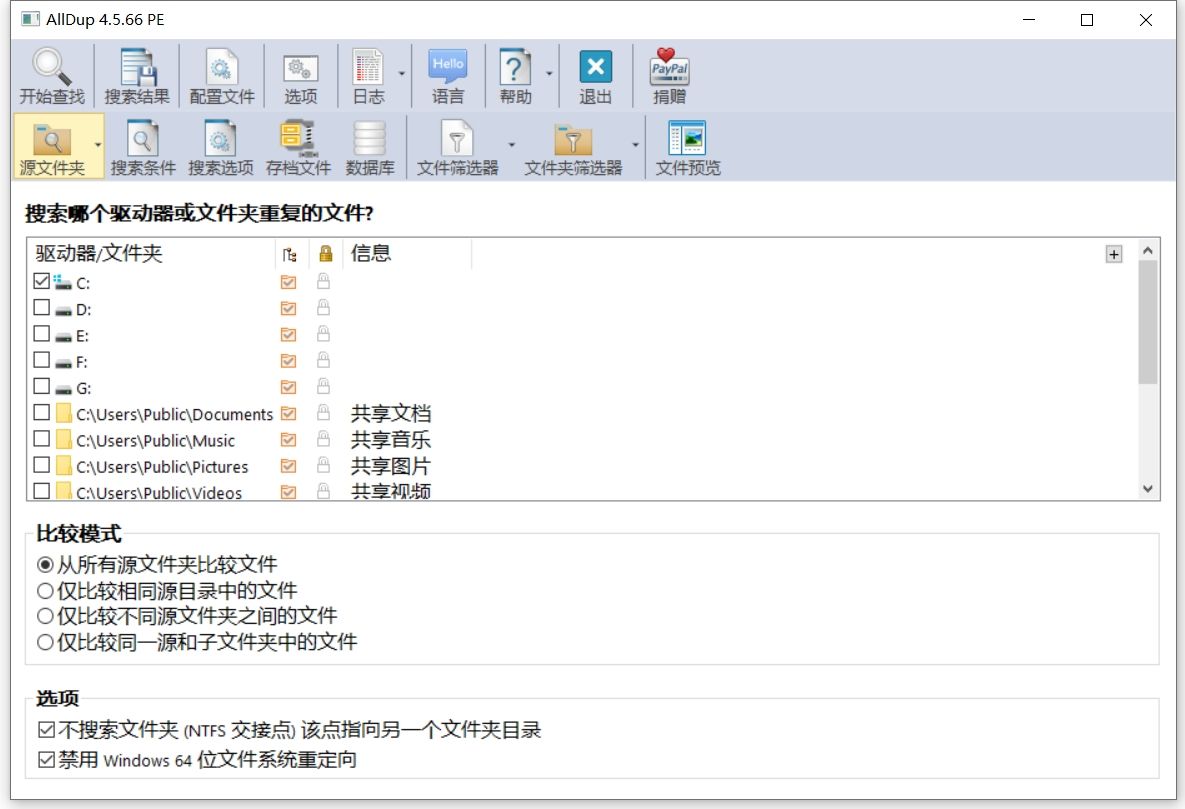Click the PayPal 捐赠 icon
Viewport: 1185px width, 809px height.
pyautogui.click(x=670, y=67)
